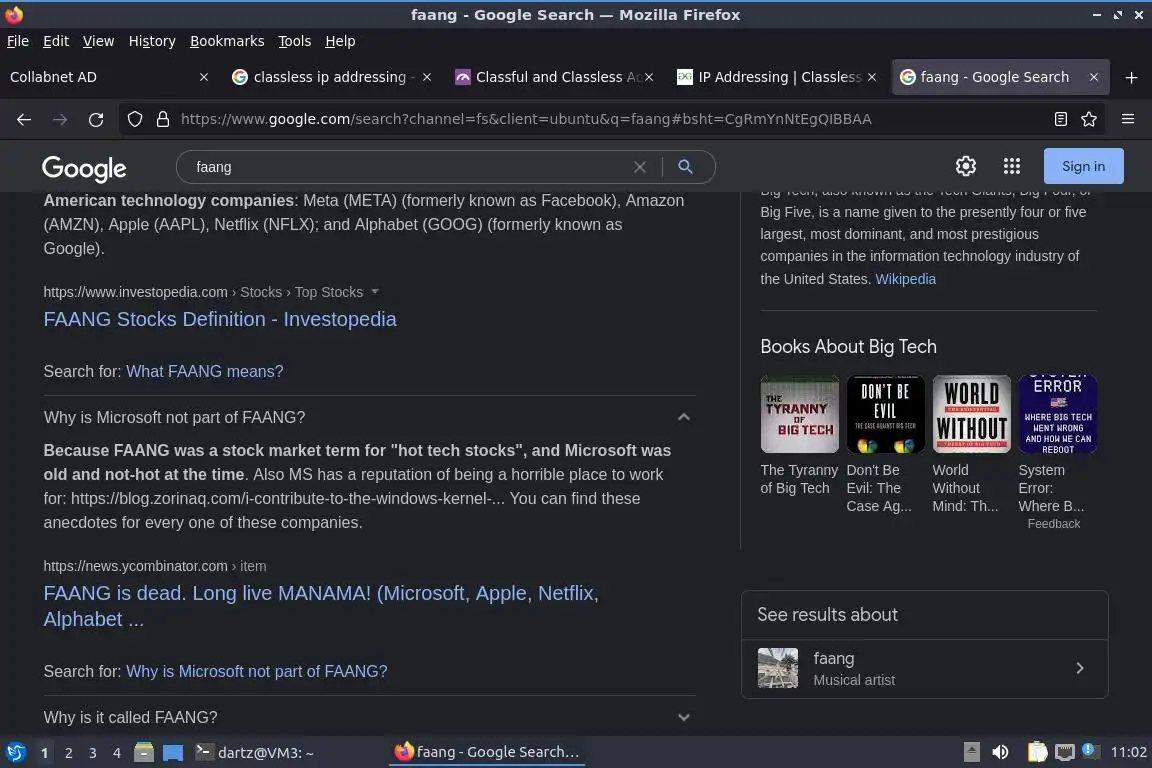The height and width of the screenshot is (768, 1152).
Task: Open the Help menu
Action: click(340, 41)
